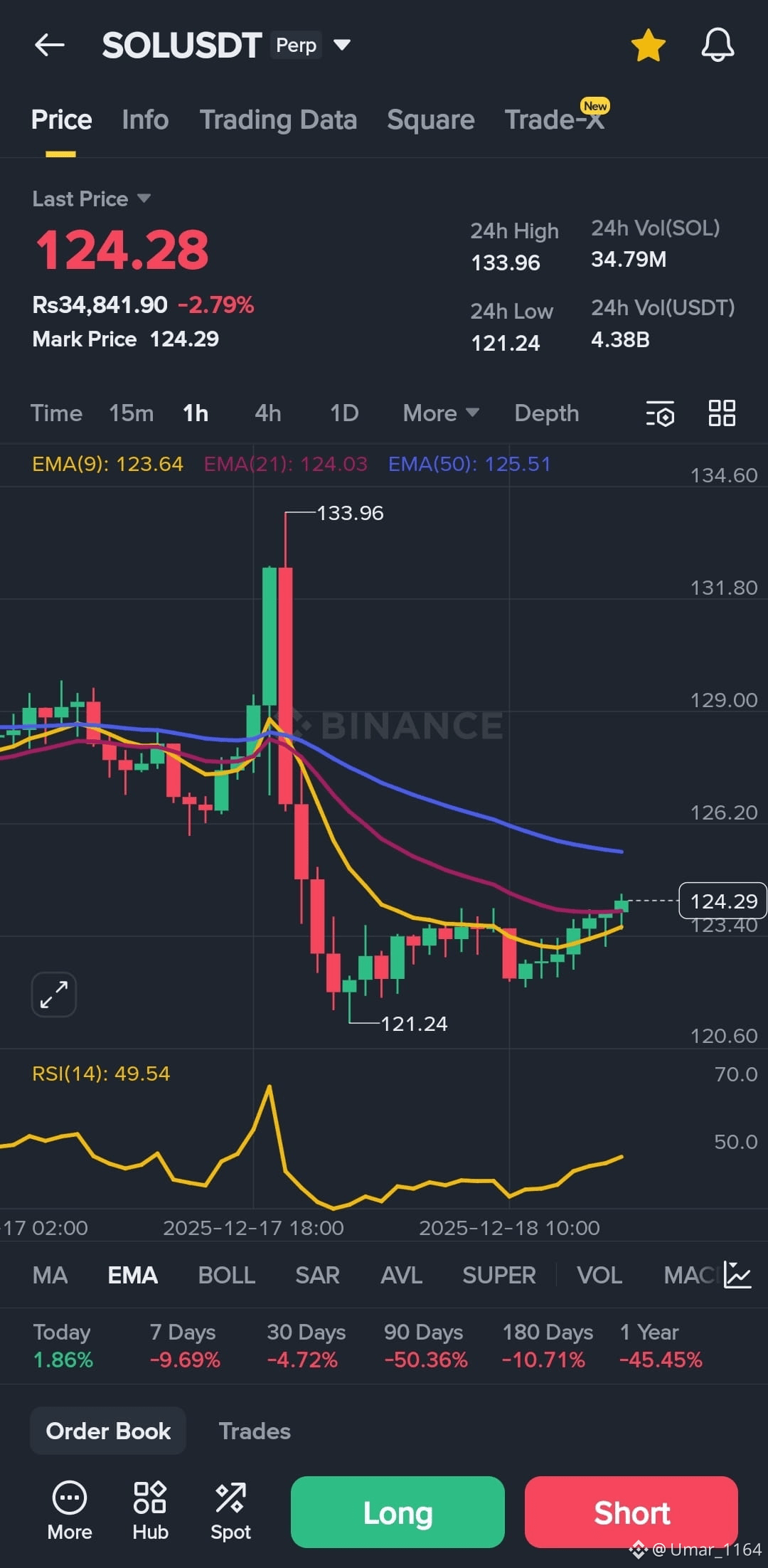The height and width of the screenshot is (1568, 768).
Task: Switch to the Trades tab
Action: point(255,1431)
